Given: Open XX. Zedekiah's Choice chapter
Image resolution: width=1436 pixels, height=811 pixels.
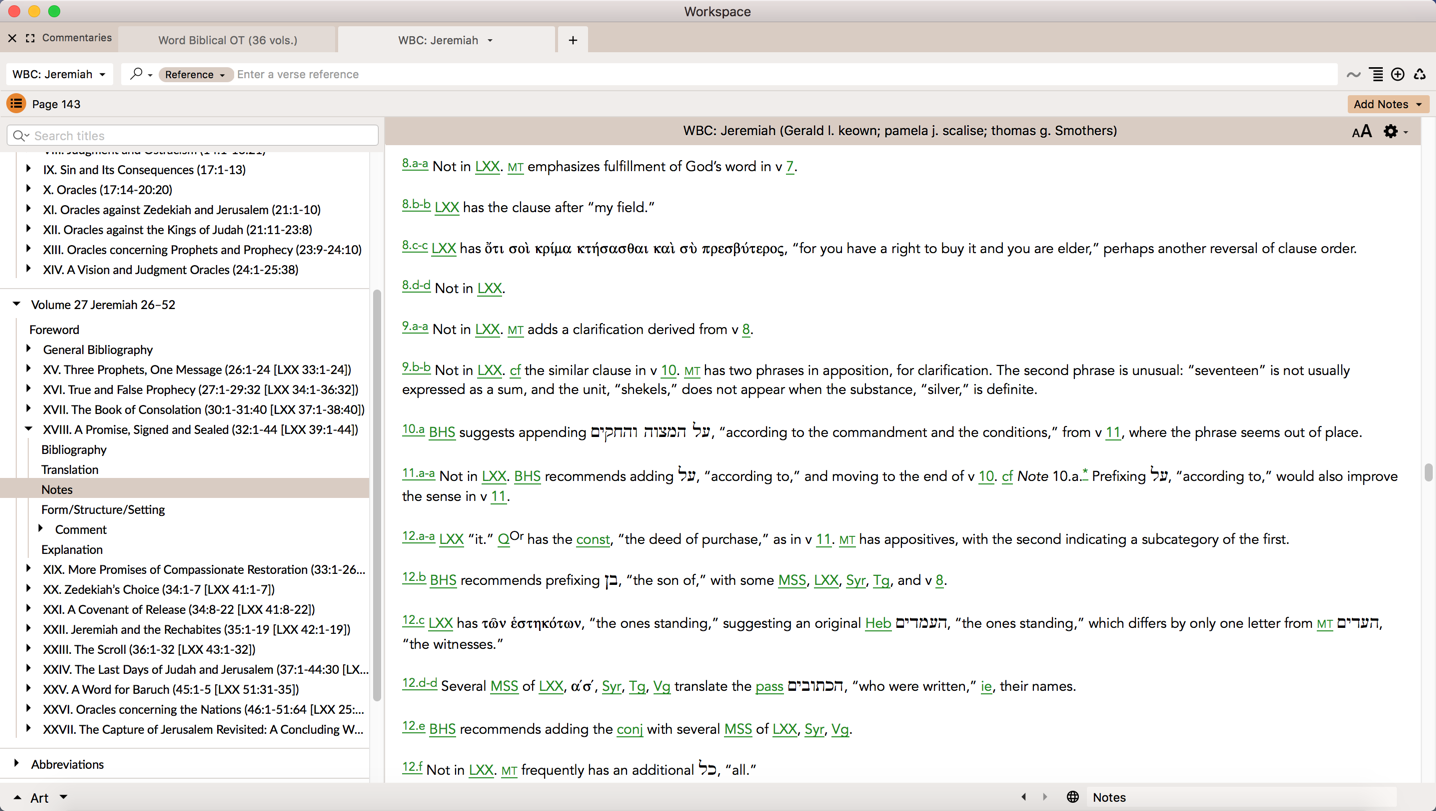Looking at the screenshot, I should coord(159,589).
